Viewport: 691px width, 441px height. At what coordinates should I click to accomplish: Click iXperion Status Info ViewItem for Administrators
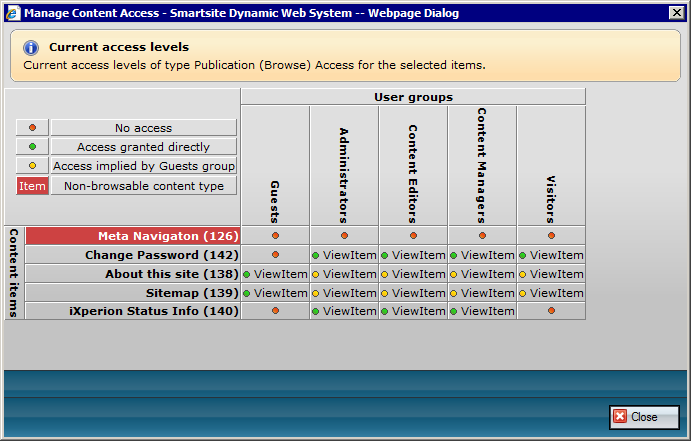(x=344, y=311)
